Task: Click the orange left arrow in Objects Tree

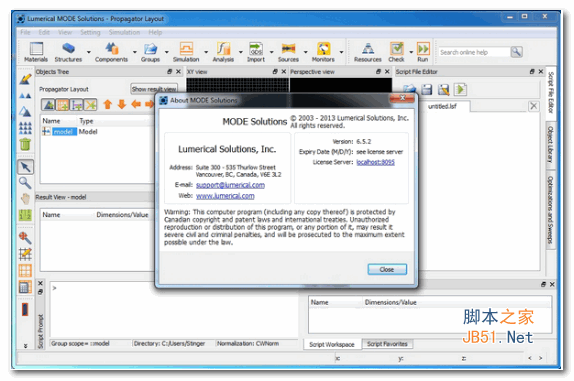Action: coord(136,104)
